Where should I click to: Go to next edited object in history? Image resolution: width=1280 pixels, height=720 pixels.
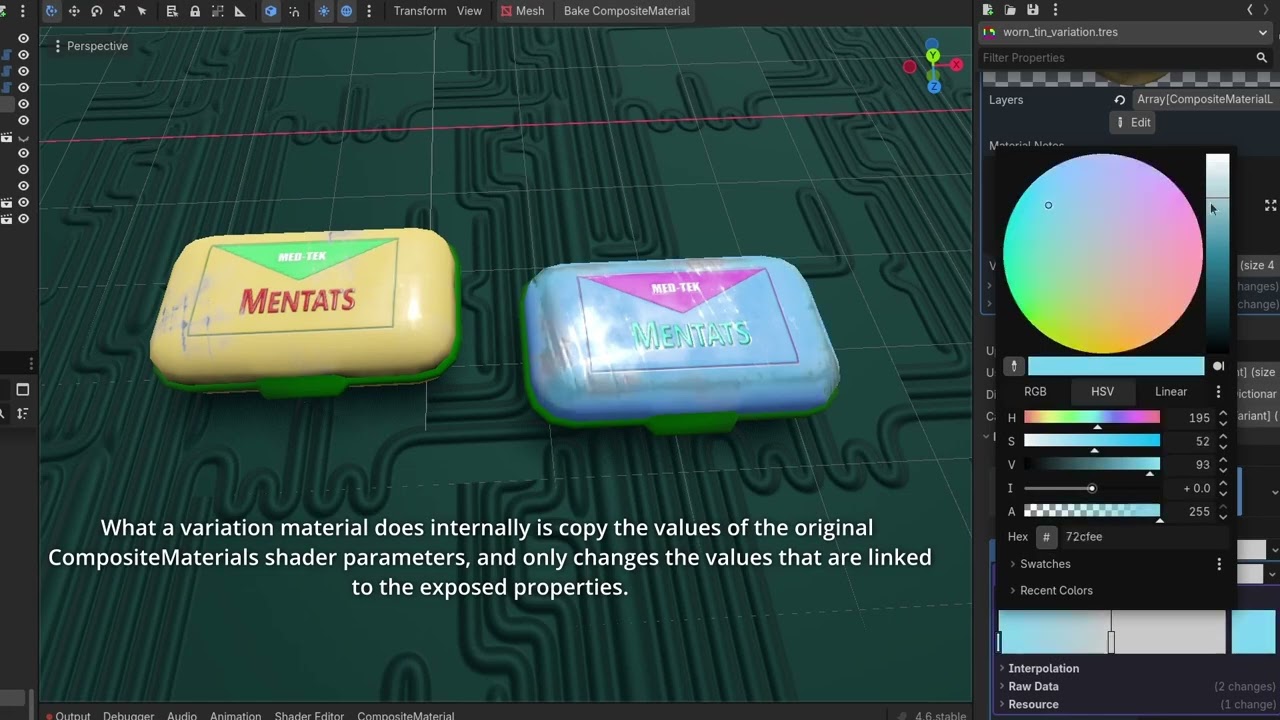(1271, 10)
